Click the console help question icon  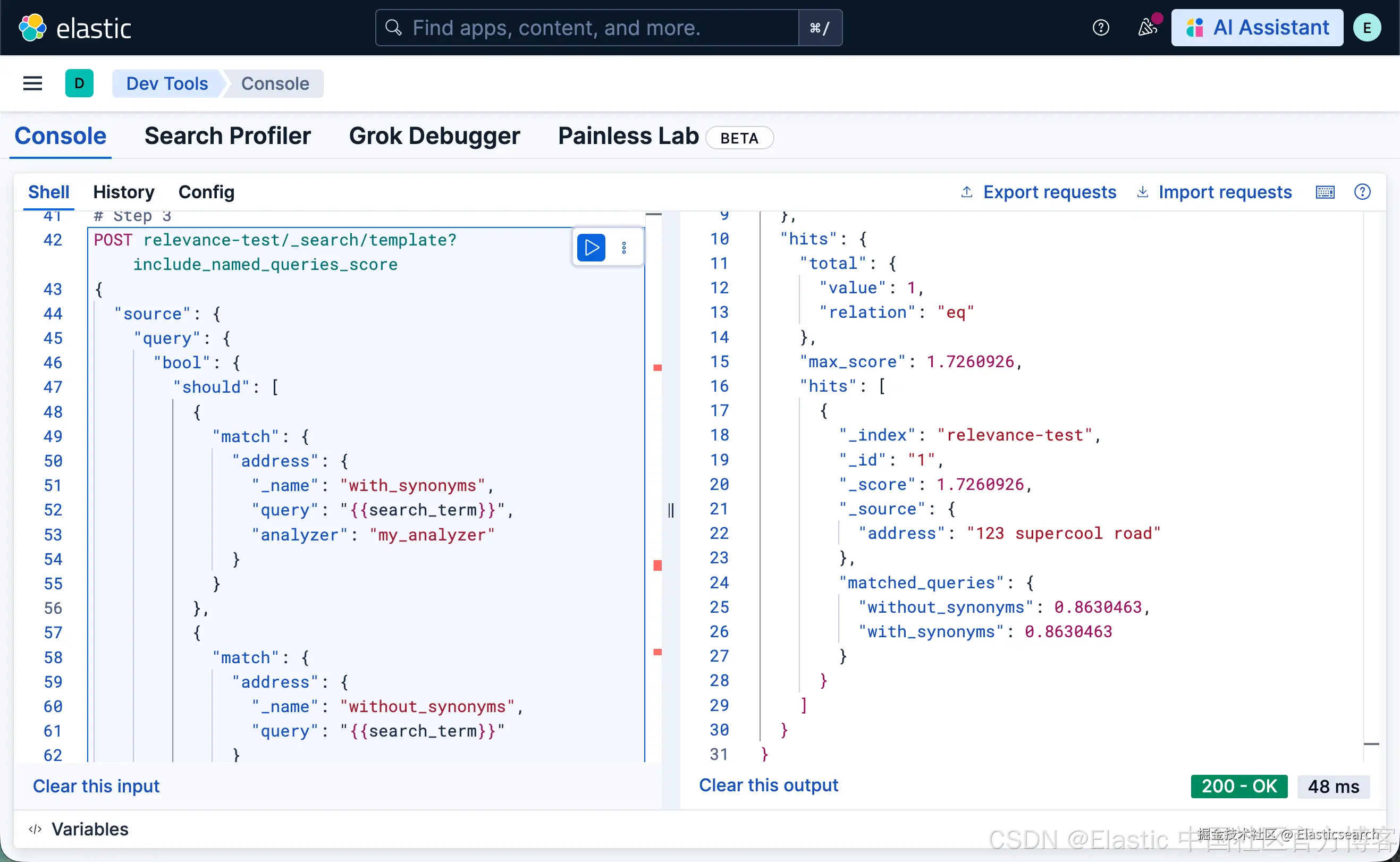pos(1362,192)
